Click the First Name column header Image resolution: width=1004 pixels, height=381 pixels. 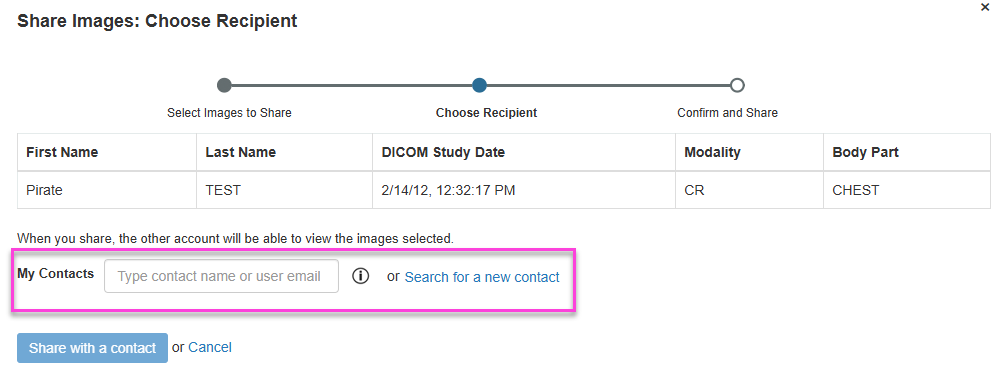(x=107, y=152)
